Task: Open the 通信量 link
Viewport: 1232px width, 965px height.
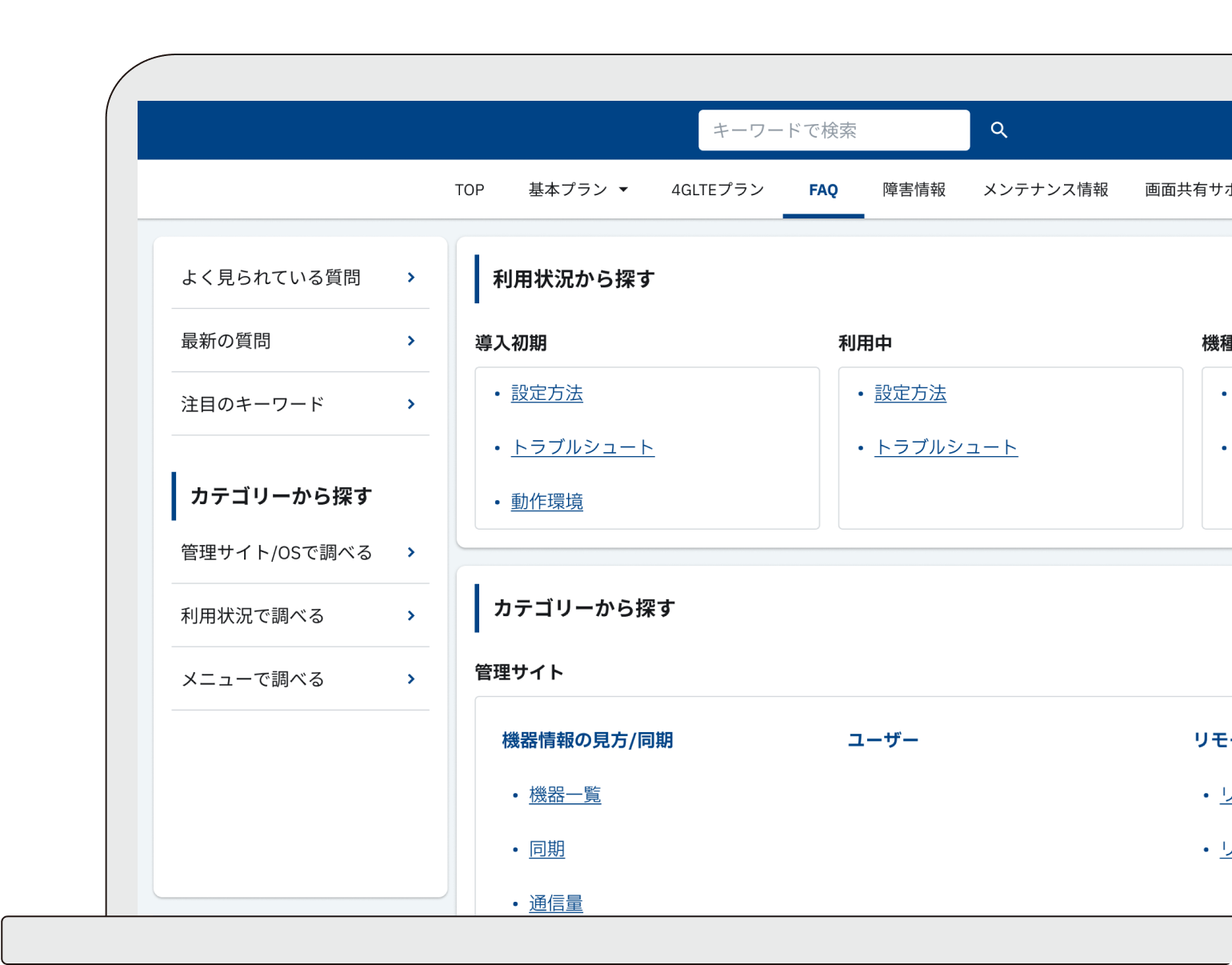Action: coord(556,903)
